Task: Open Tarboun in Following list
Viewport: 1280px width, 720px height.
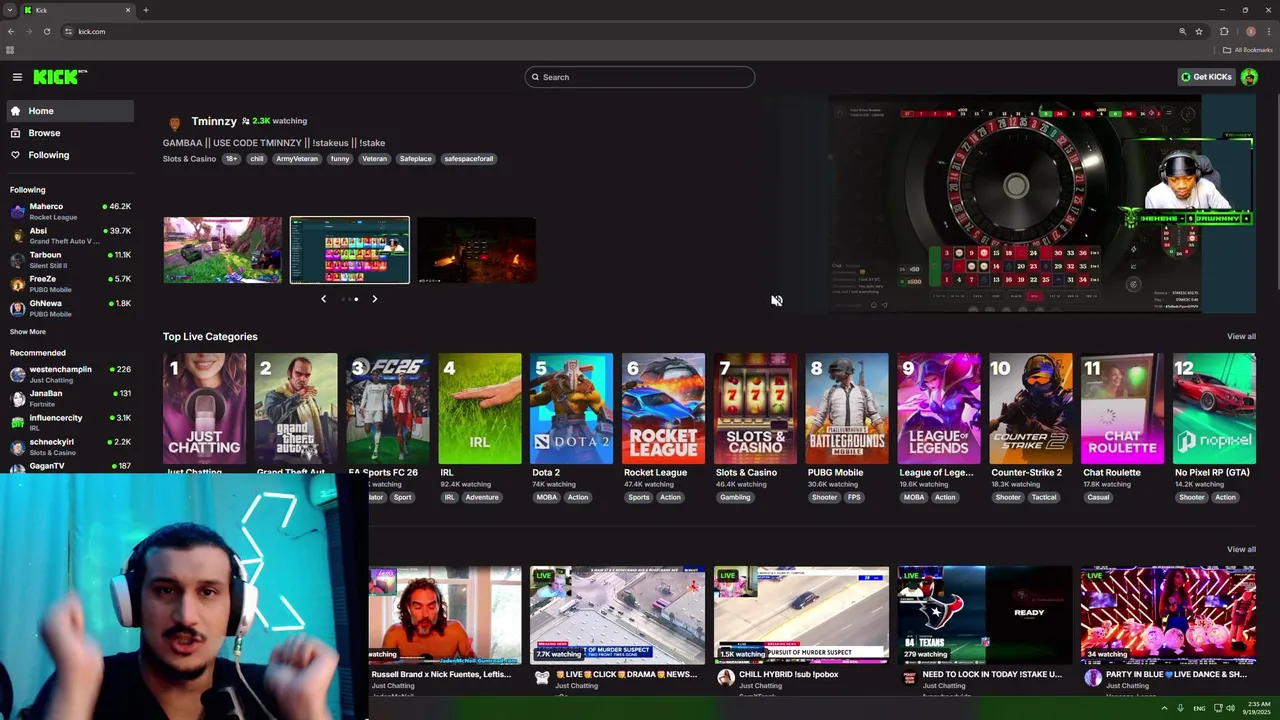Action: click(x=70, y=260)
